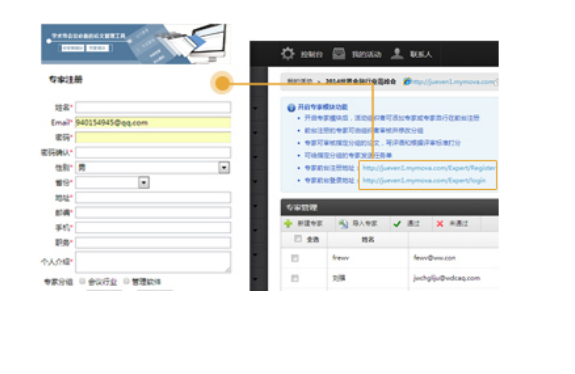Open the Expert/Register URL link
This screenshot has width=575, height=374.
coord(429,168)
